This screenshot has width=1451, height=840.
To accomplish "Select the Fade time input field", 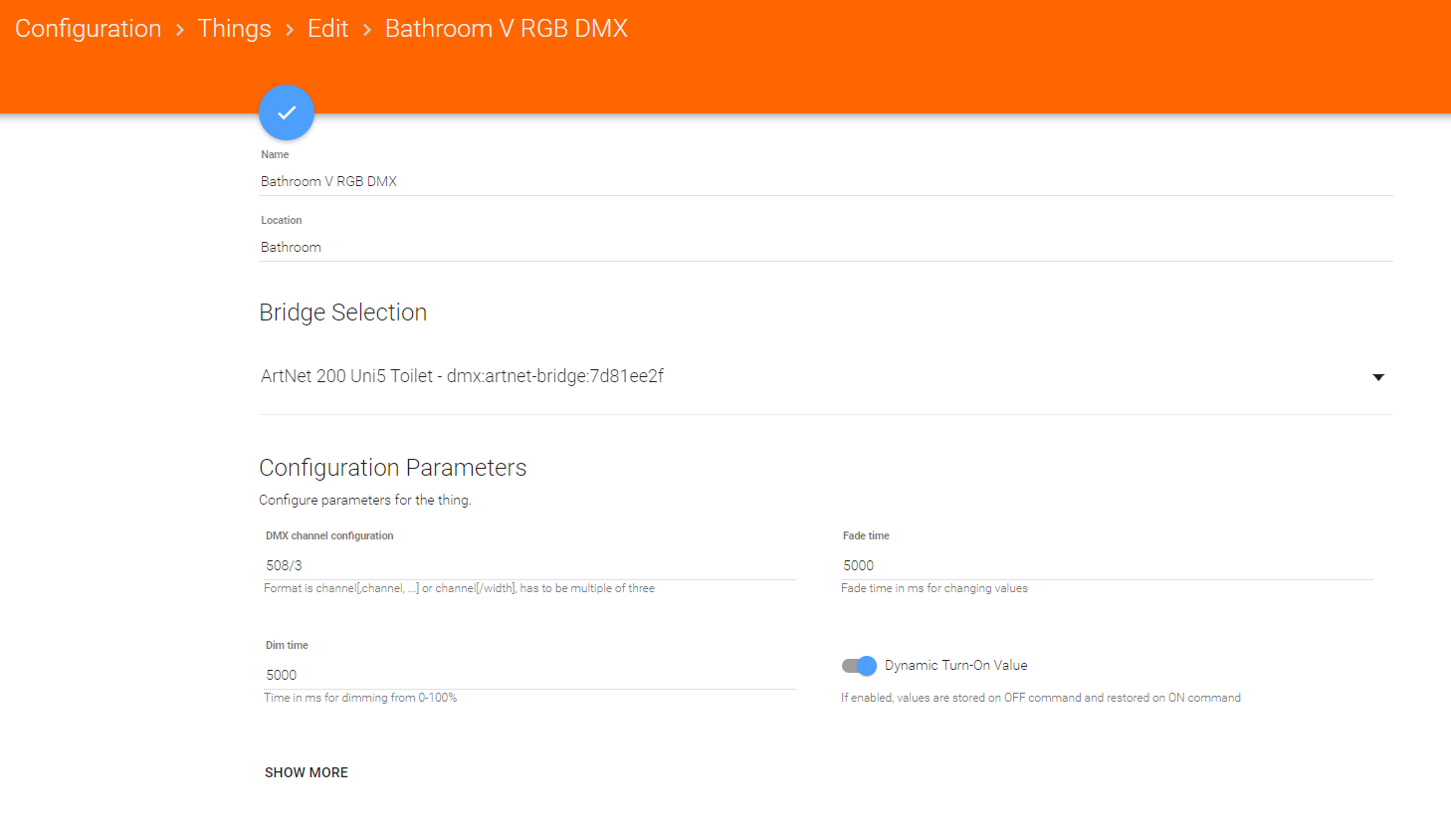I will pyautogui.click(x=1106, y=565).
